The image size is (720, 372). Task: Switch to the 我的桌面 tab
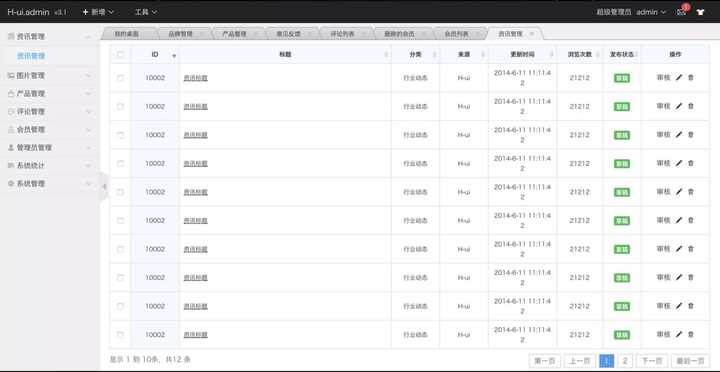point(127,34)
